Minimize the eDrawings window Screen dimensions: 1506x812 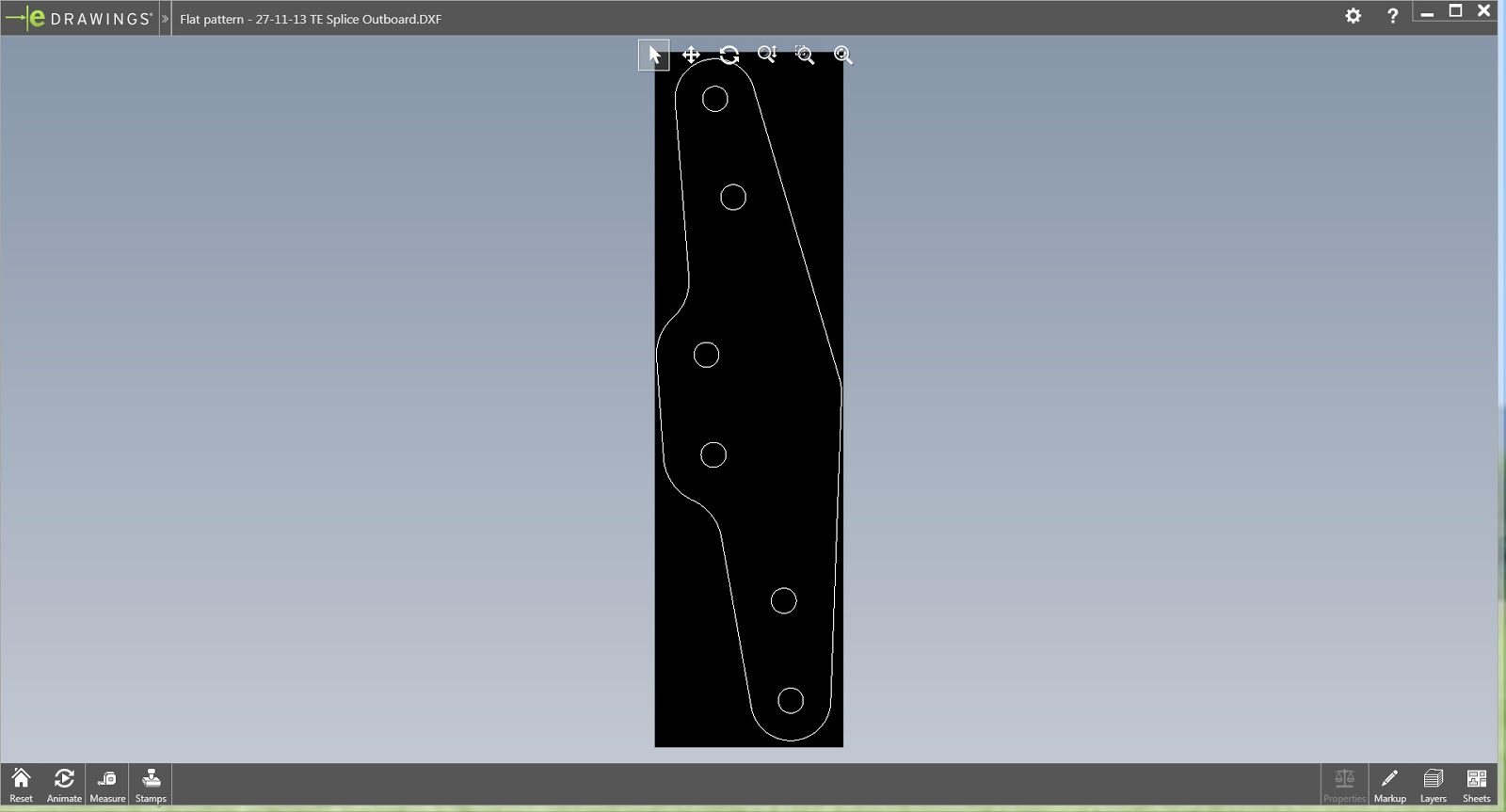pyautogui.click(x=1427, y=11)
